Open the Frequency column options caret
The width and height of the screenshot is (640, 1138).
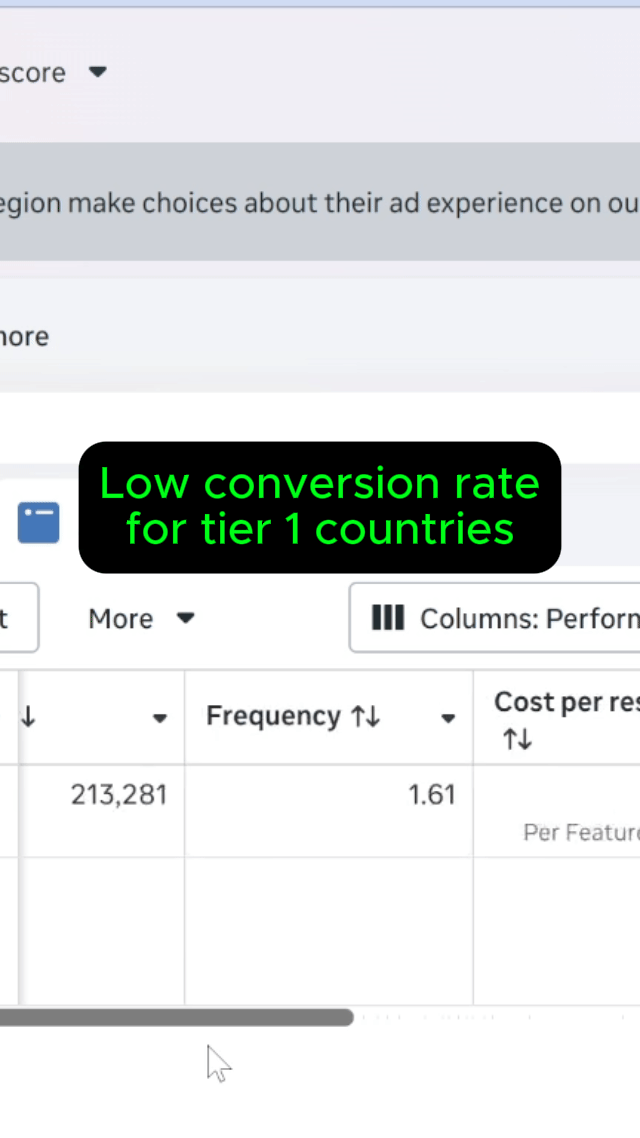[x=448, y=718]
